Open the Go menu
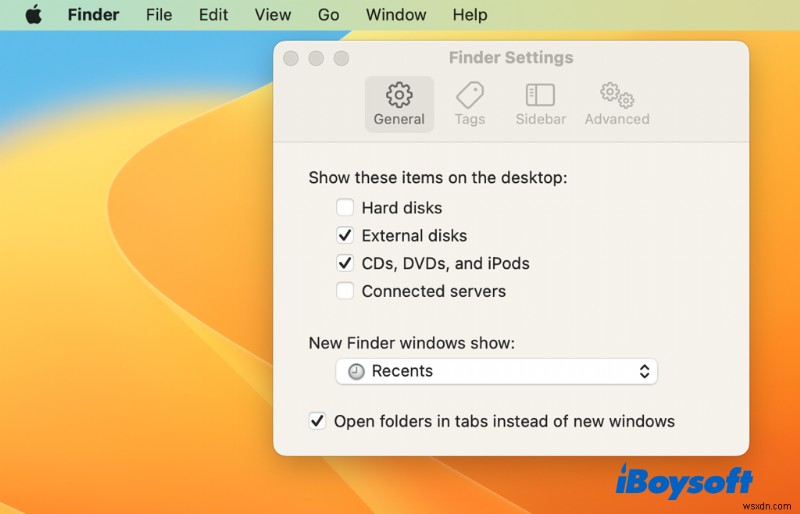Viewport: 800px width, 514px height. point(329,15)
